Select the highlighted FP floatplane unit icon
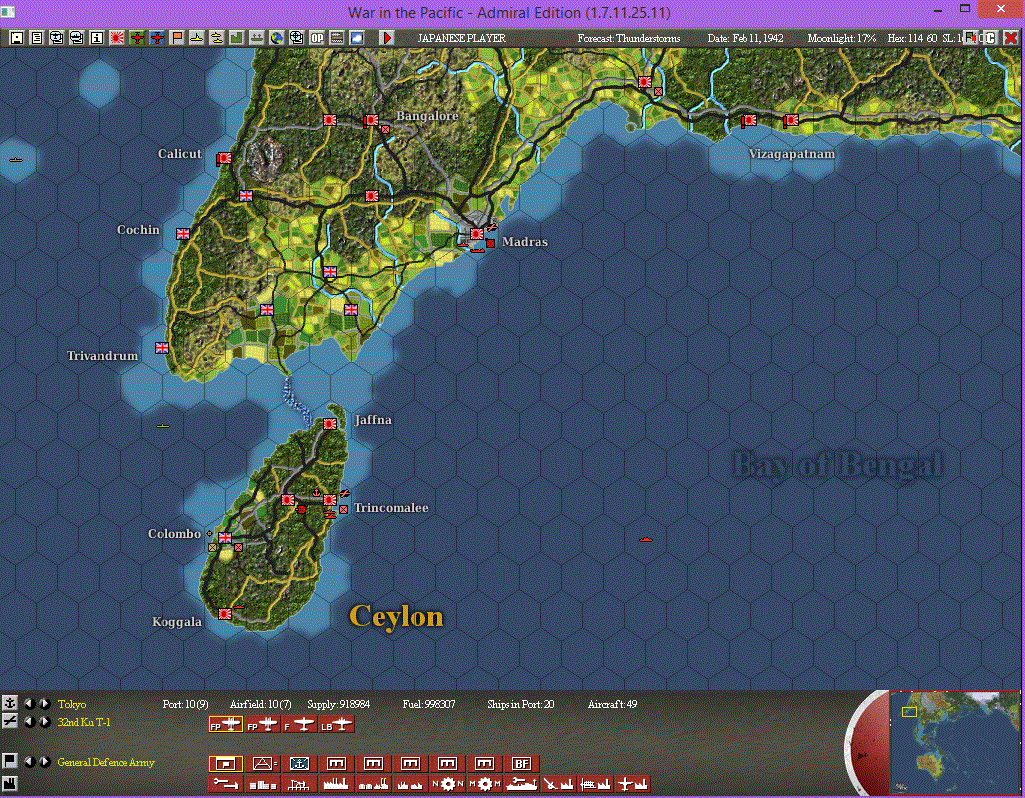 point(226,725)
